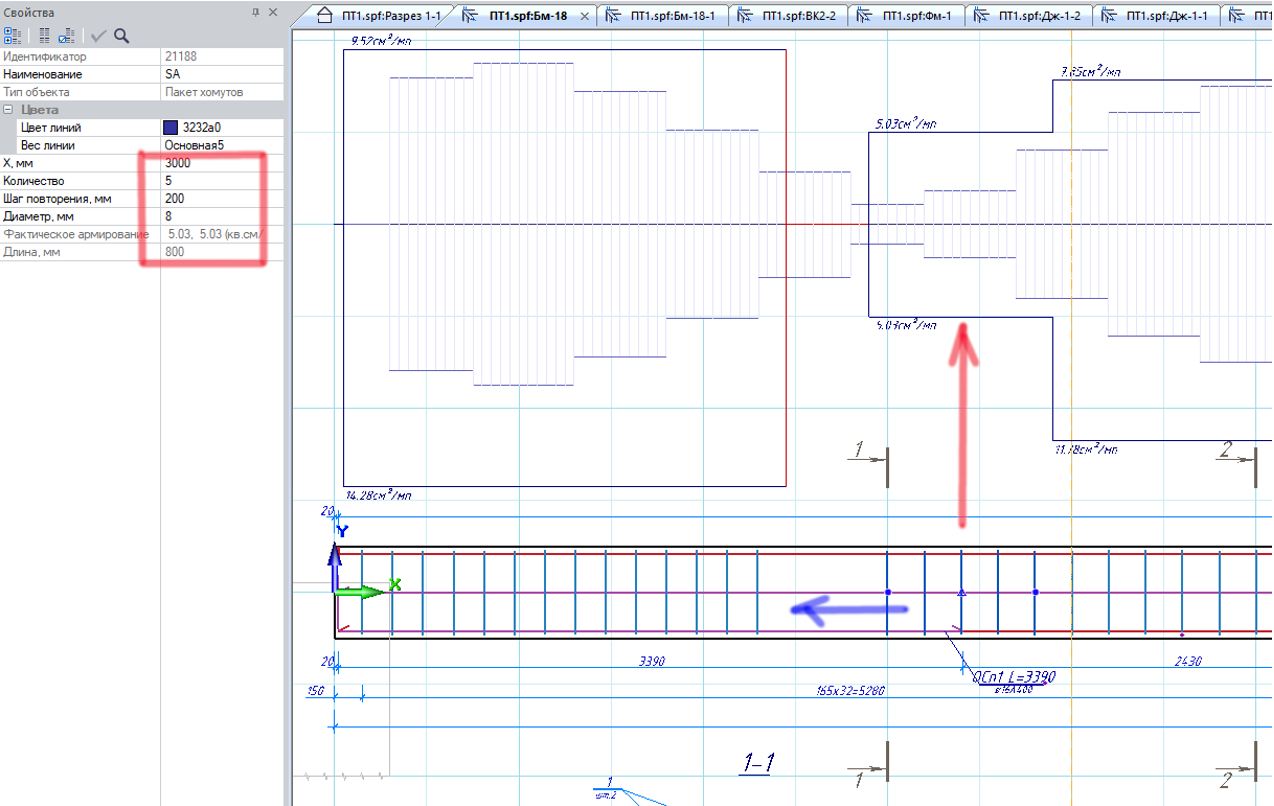Image resolution: width=1274 pixels, height=806 pixels.
Task: Click the Диаметр, мм value field
Action: (x=222, y=217)
